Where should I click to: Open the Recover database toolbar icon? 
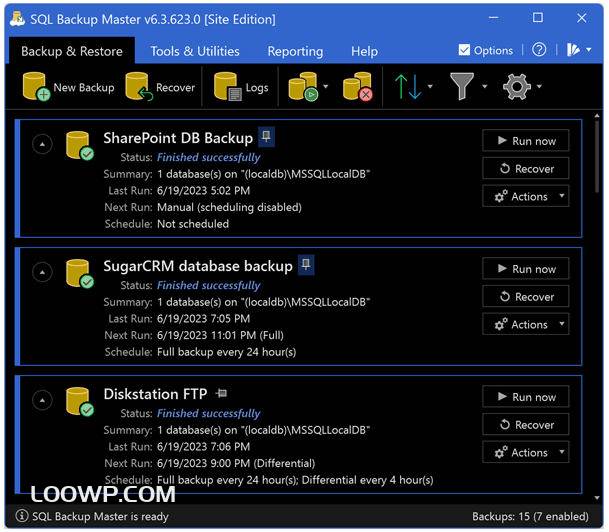[139, 87]
